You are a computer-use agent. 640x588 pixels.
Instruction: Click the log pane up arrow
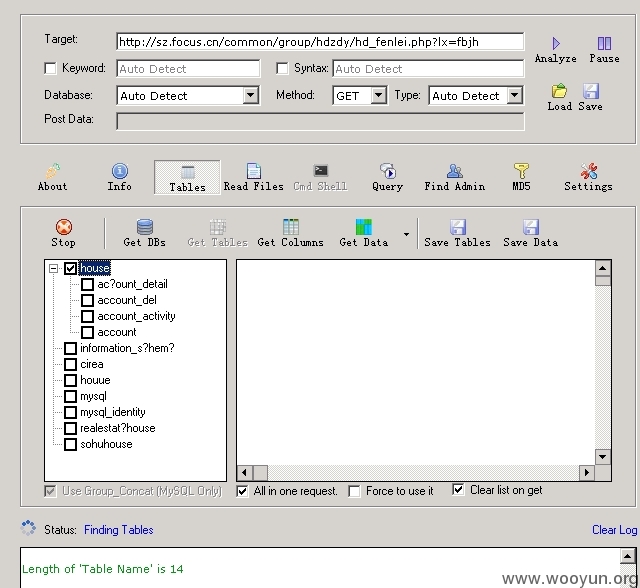point(627,556)
